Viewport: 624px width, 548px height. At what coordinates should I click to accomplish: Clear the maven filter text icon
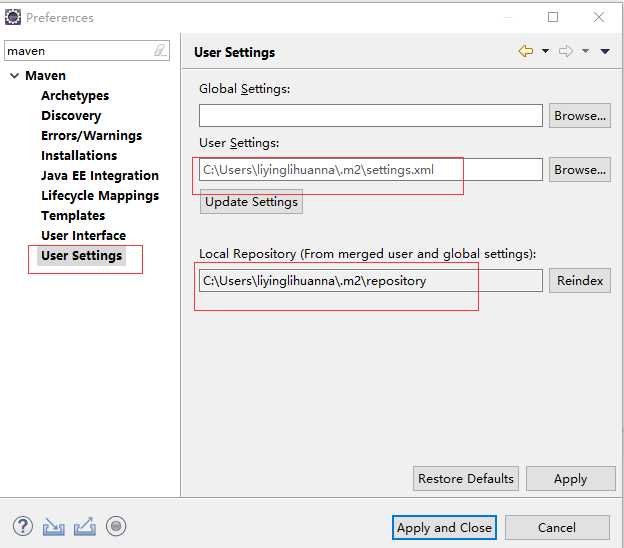pos(160,51)
